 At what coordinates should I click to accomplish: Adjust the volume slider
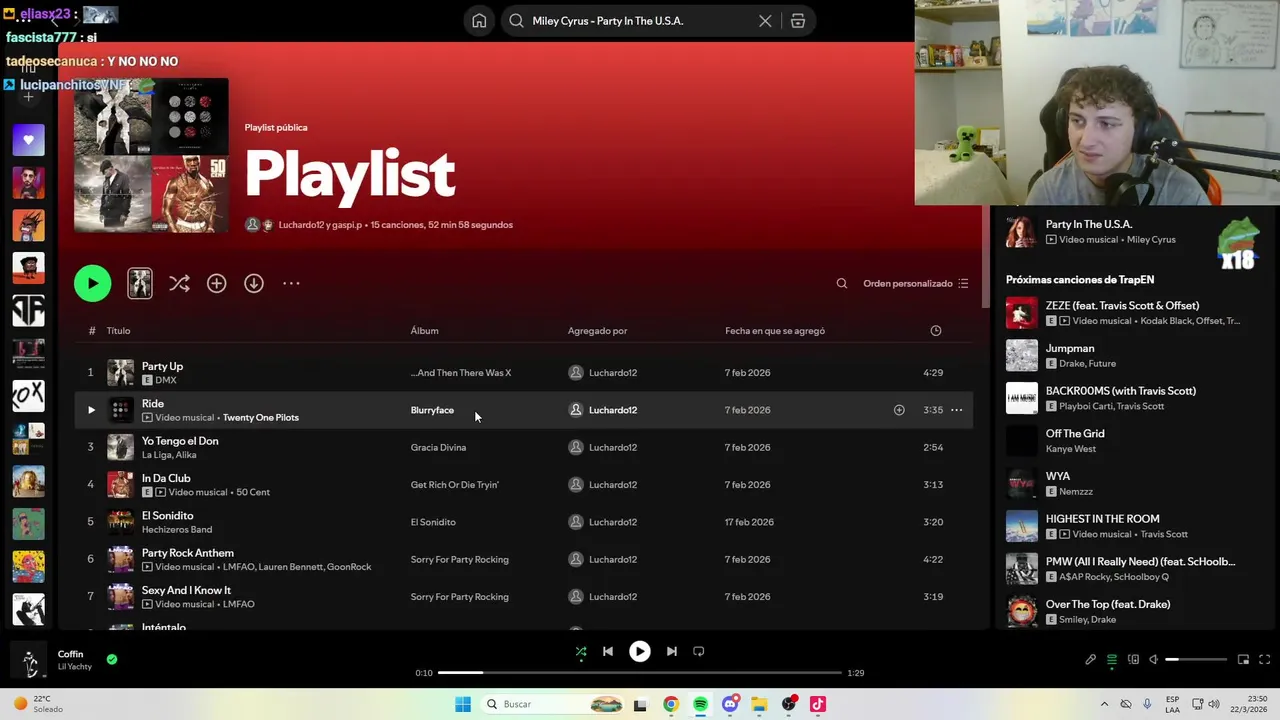click(1196, 660)
